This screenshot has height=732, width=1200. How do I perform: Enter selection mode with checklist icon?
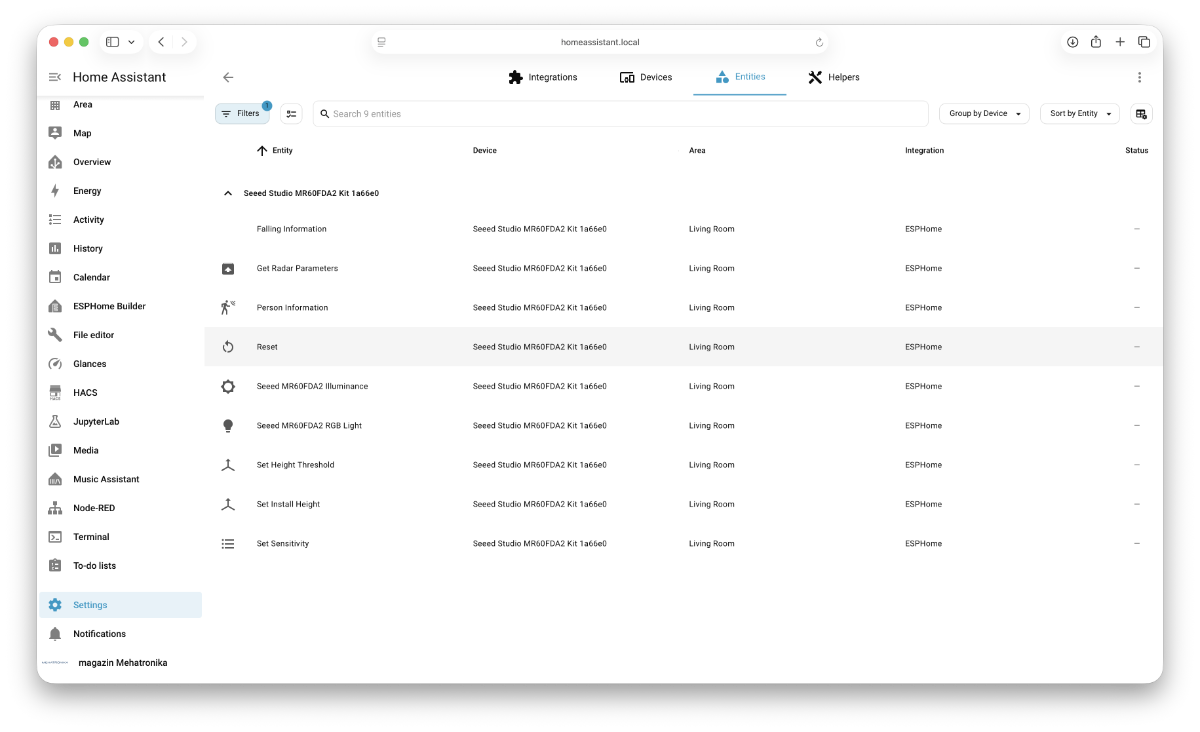[x=291, y=114]
